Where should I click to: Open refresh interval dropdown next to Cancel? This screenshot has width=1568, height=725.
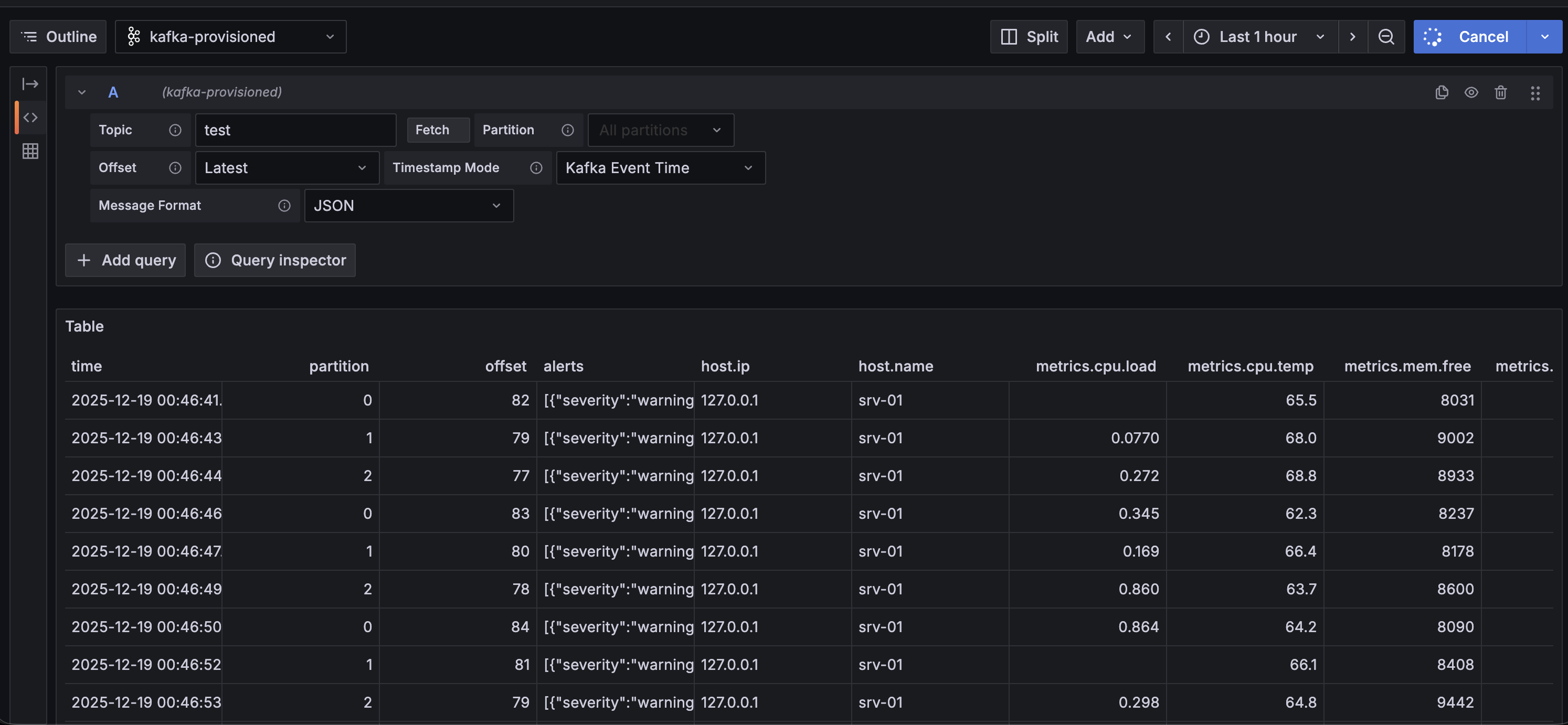click(1545, 37)
